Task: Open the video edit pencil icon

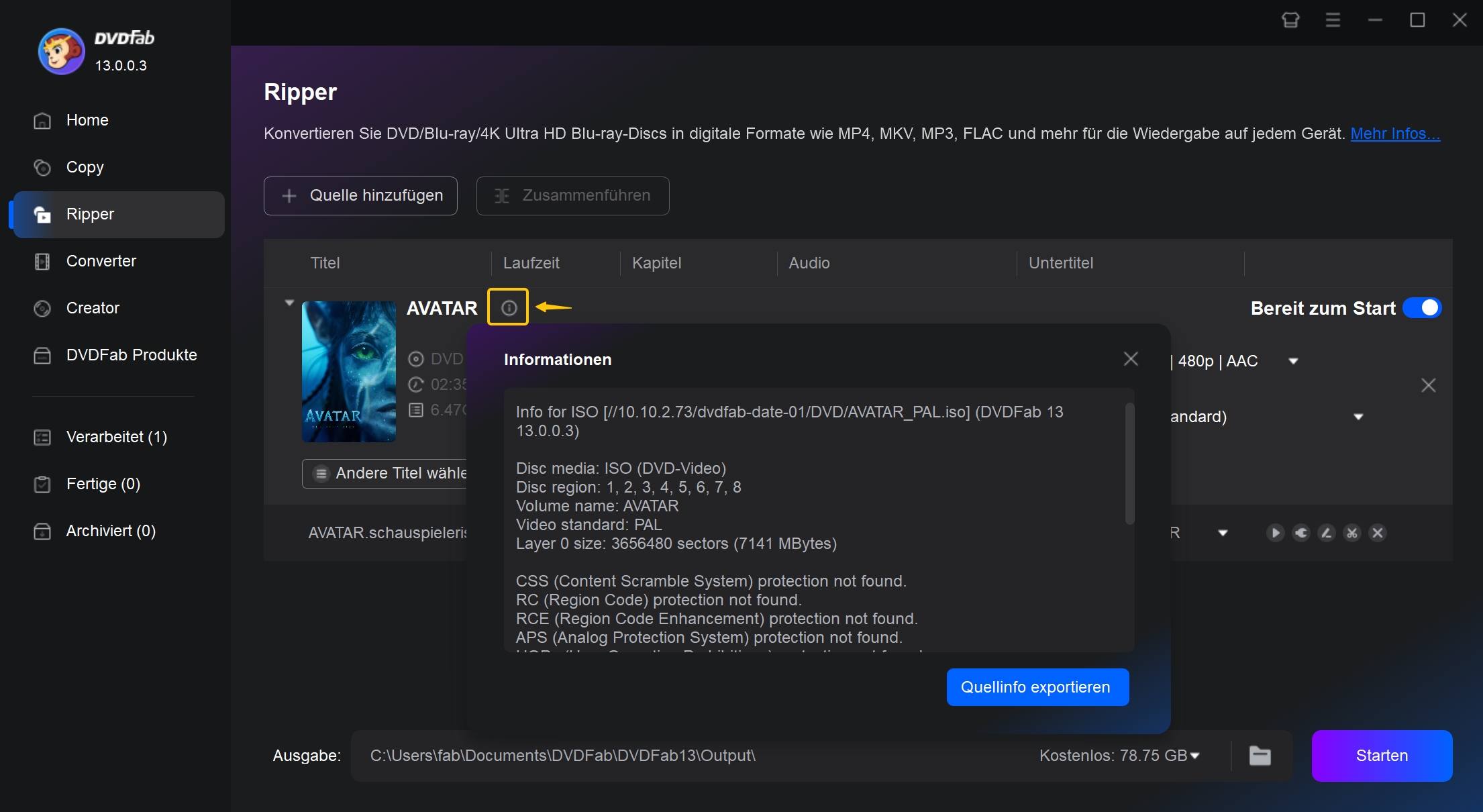Action: pyautogui.click(x=1326, y=533)
